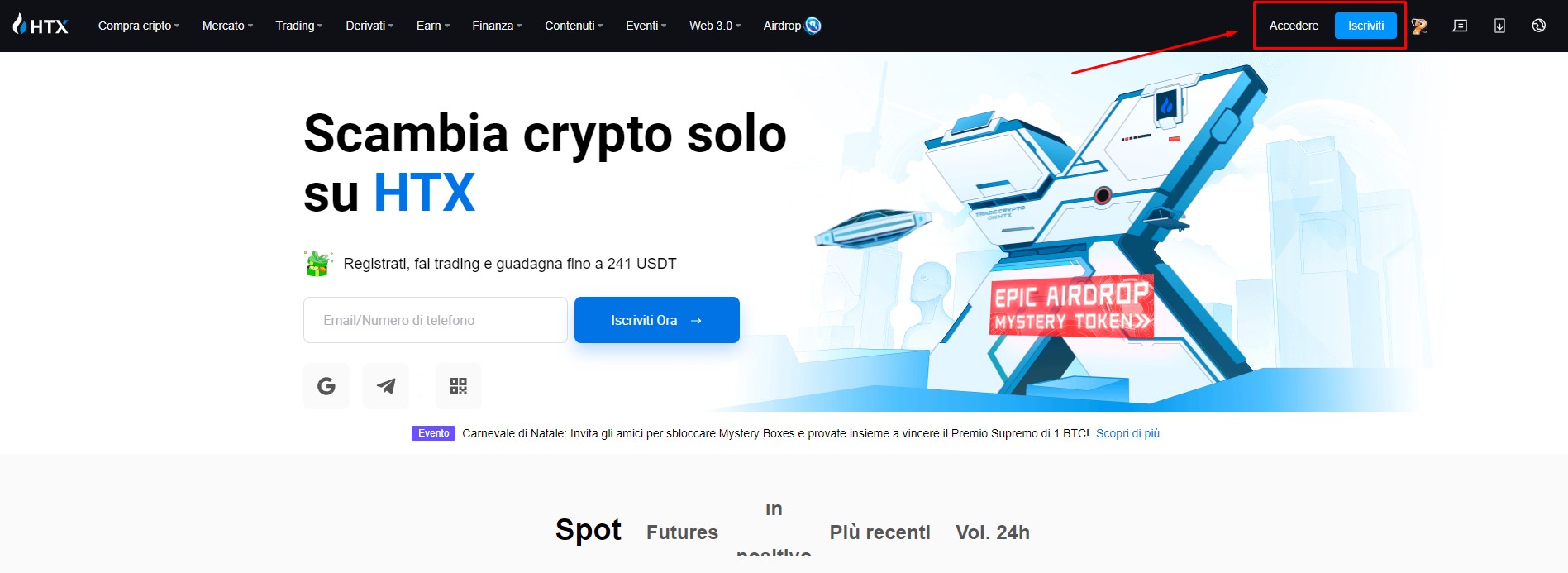
Task: Open the app download icon in header
Action: (1499, 26)
